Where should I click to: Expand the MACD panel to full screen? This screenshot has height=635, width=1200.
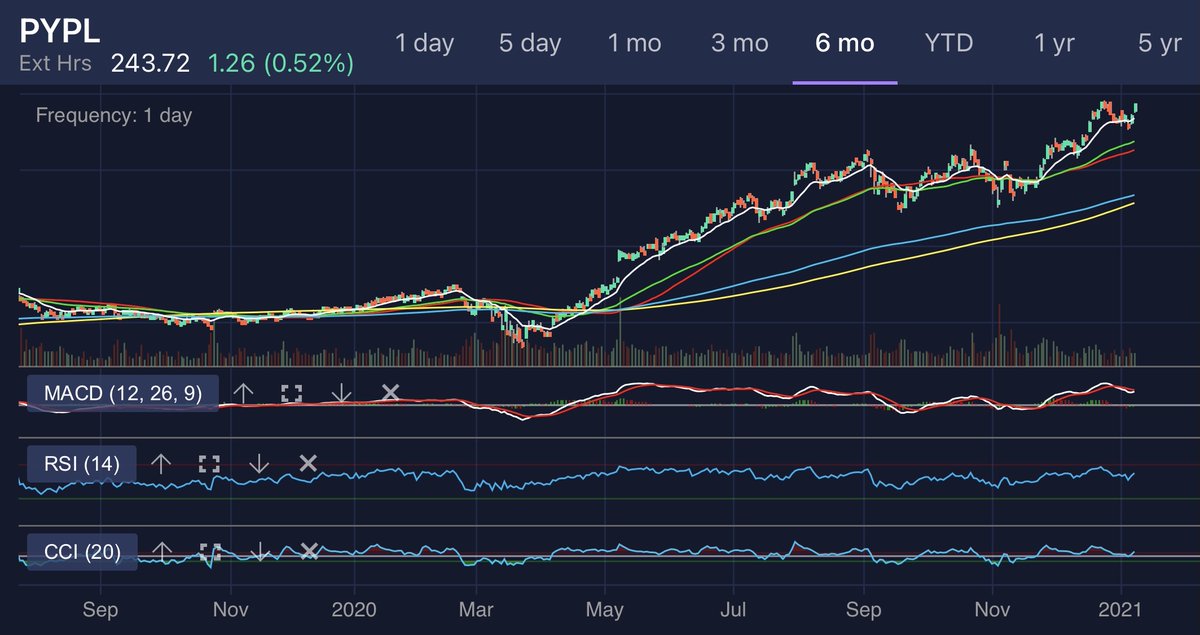(291, 392)
